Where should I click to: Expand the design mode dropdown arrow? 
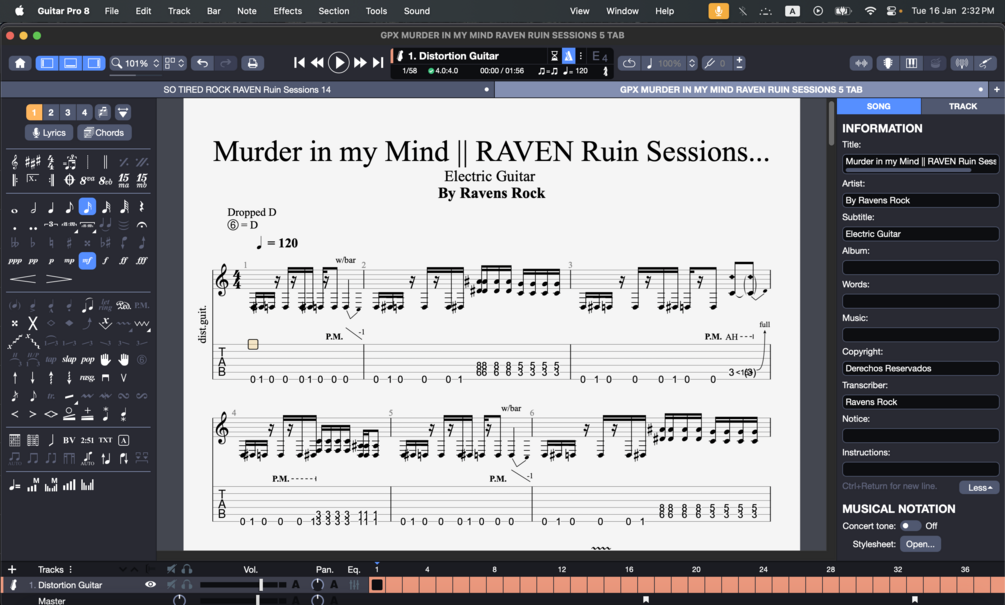tap(123, 112)
